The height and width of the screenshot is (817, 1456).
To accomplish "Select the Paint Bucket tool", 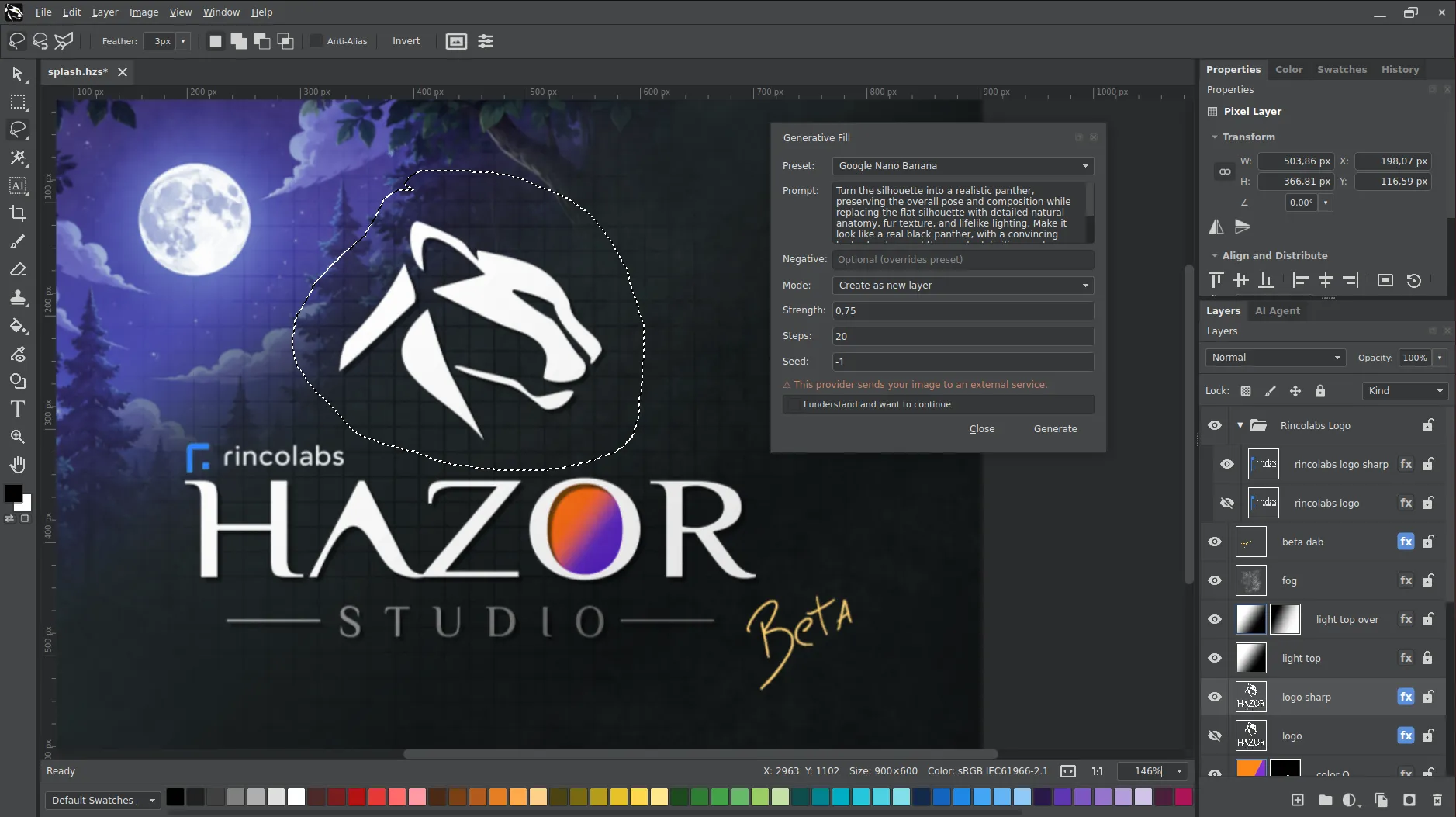I will [18, 325].
